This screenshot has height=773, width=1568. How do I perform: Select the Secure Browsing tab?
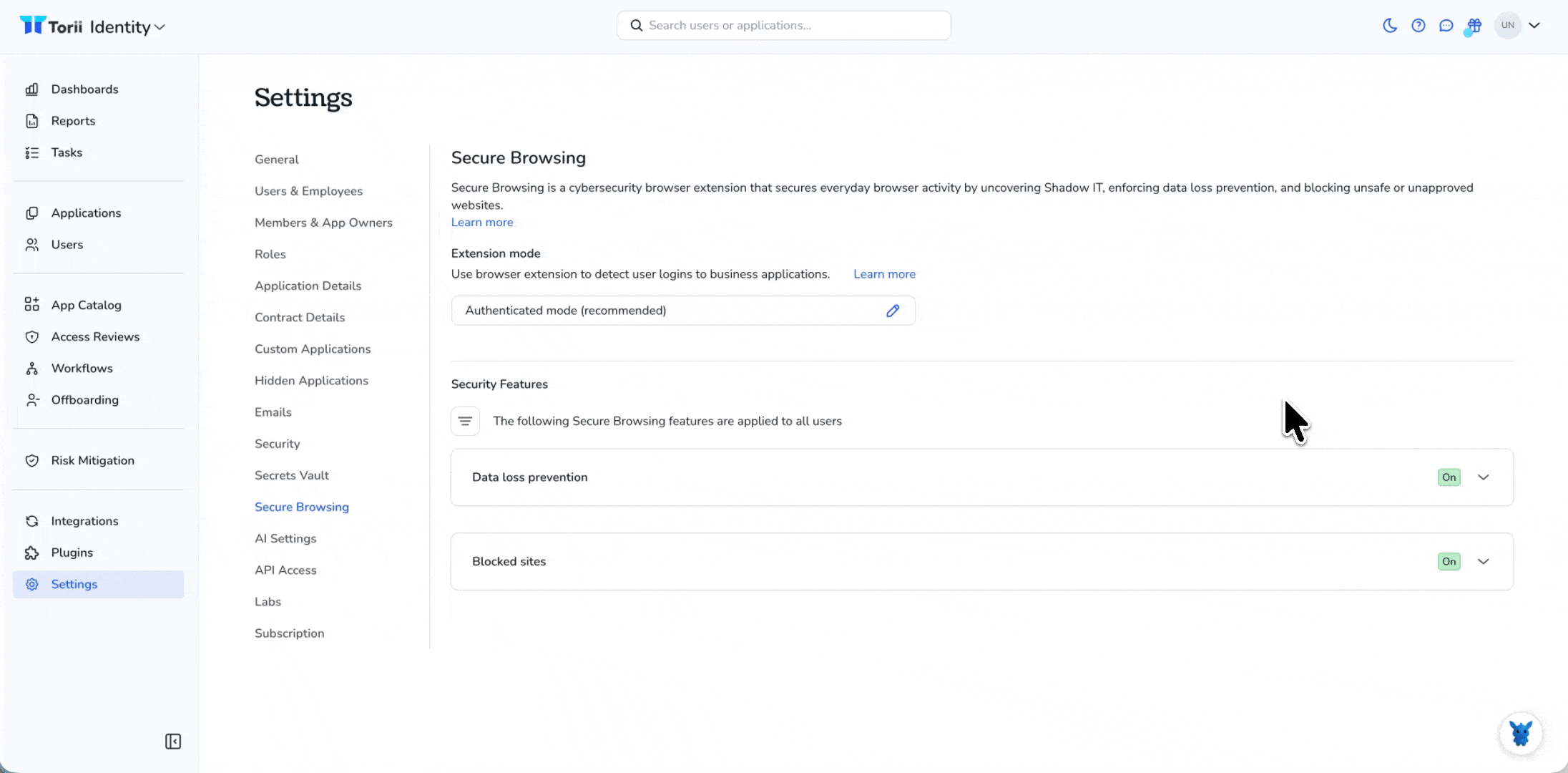(302, 507)
